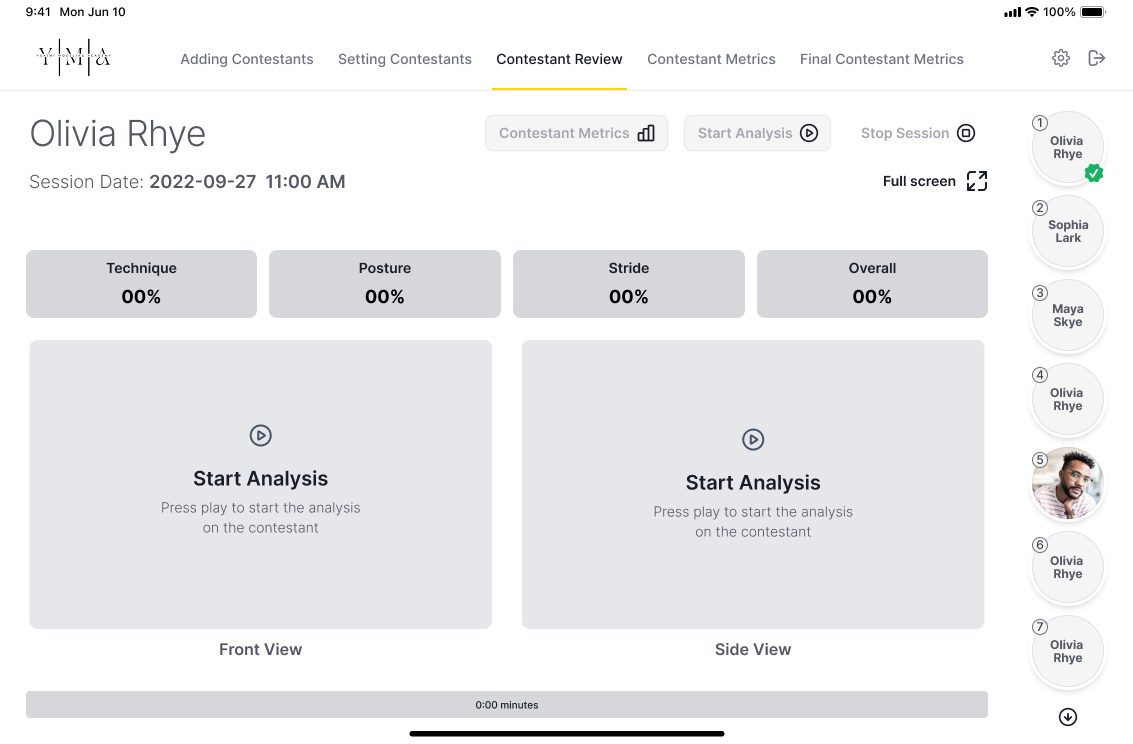
Task: Select contestant 1 Olivia Rhye
Action: (1067, 147)
